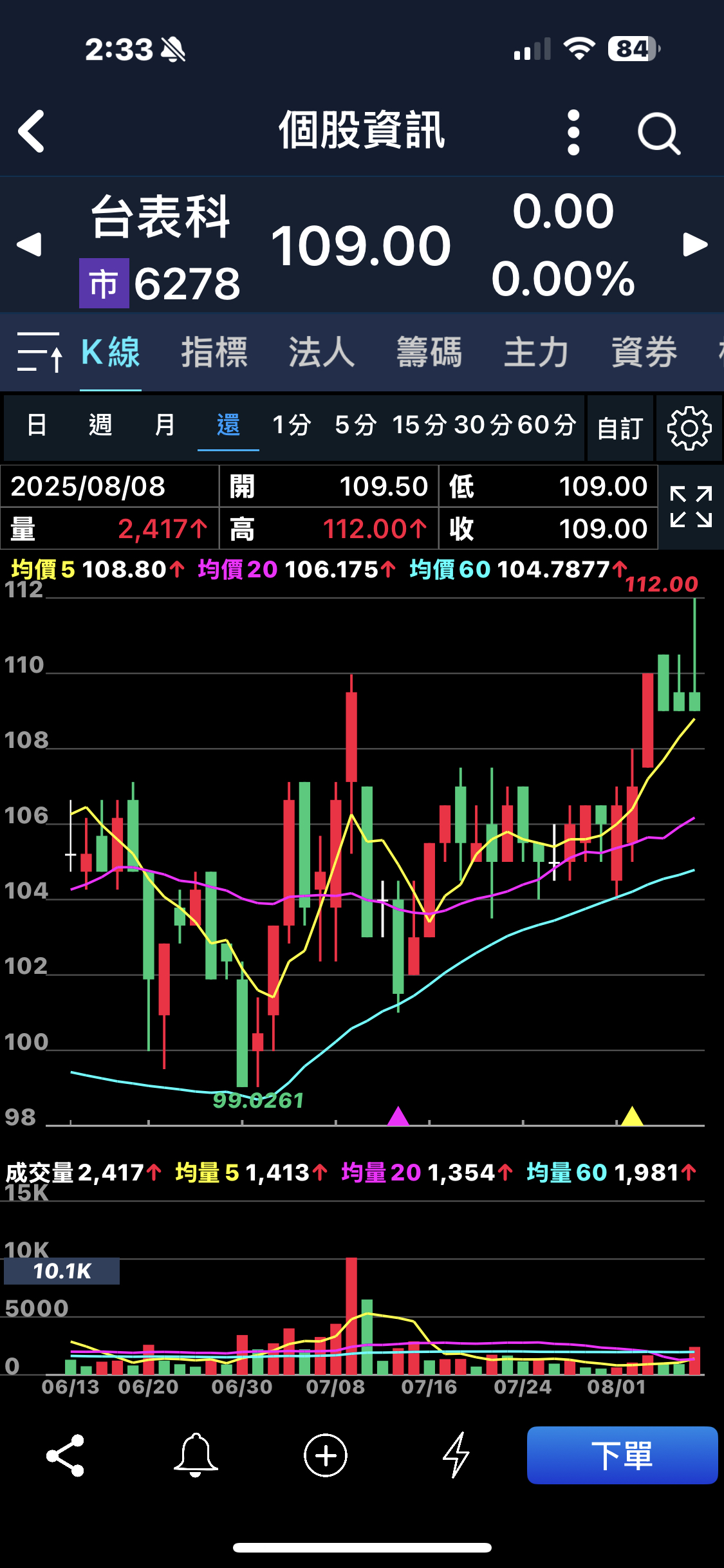724x1568 pixels.
Task: Tap the stock name 台表科
Action: [x=161, y=217]
